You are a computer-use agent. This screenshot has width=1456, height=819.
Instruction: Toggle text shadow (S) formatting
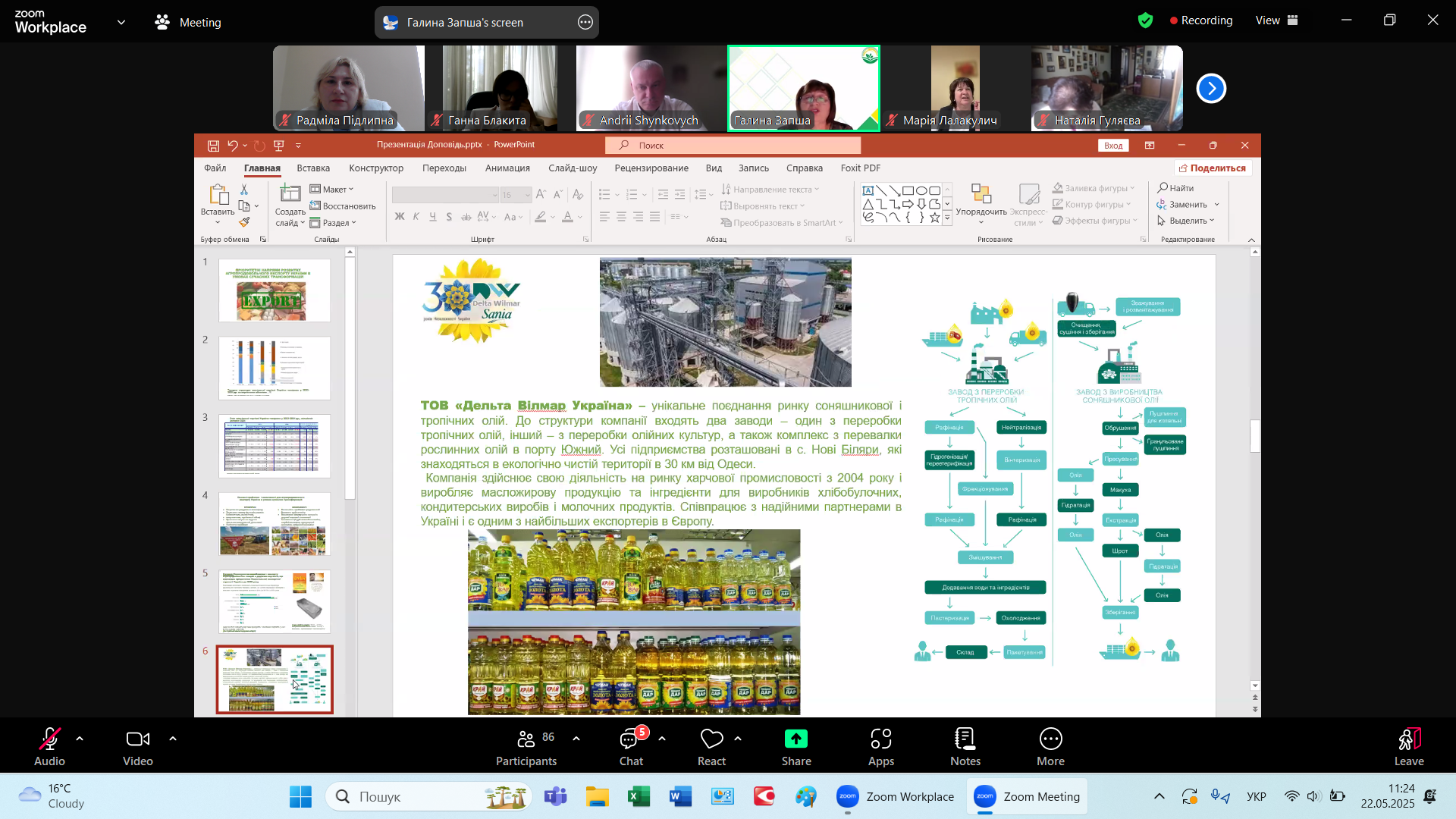[449, 217]
